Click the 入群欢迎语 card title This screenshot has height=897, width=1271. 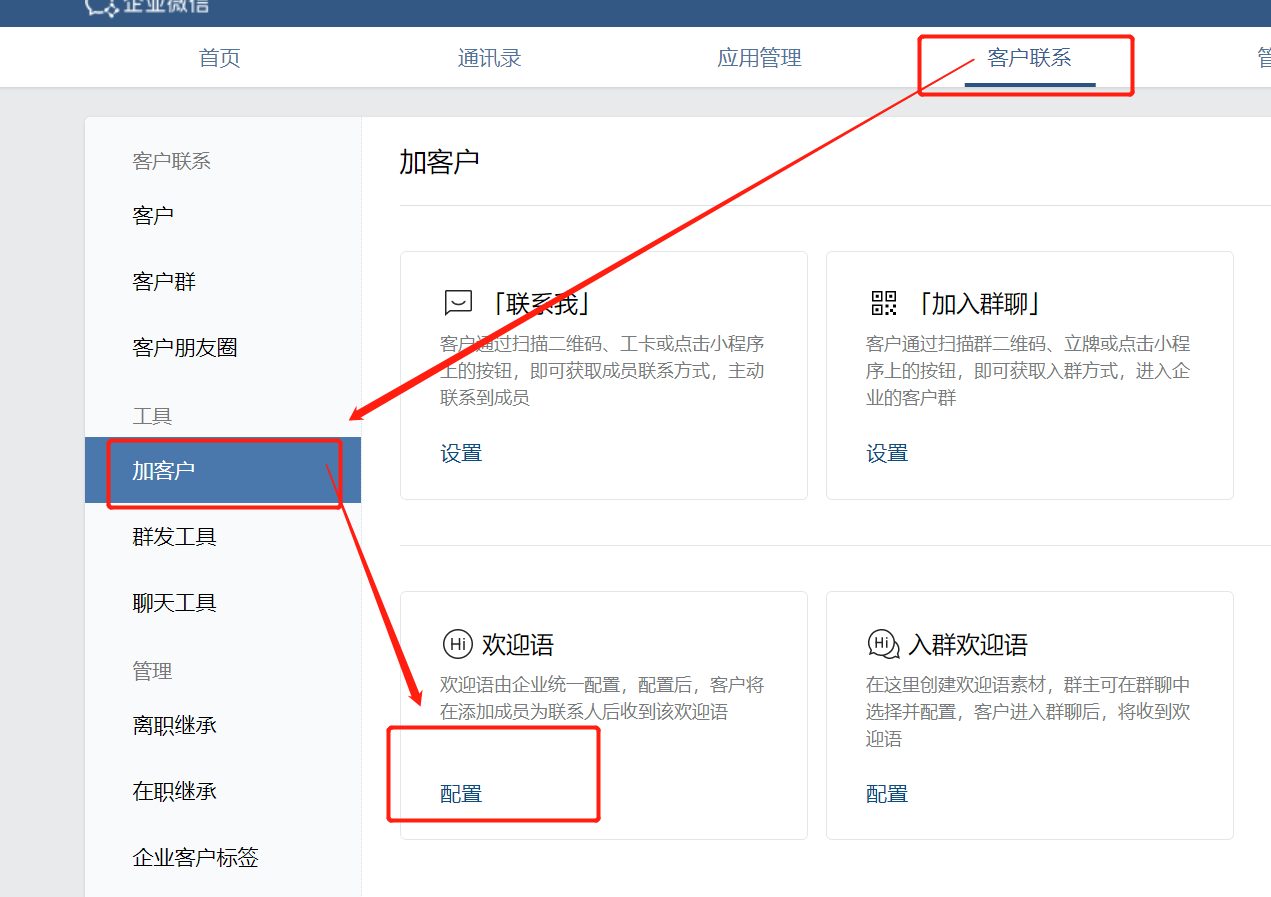coord(968,645)
